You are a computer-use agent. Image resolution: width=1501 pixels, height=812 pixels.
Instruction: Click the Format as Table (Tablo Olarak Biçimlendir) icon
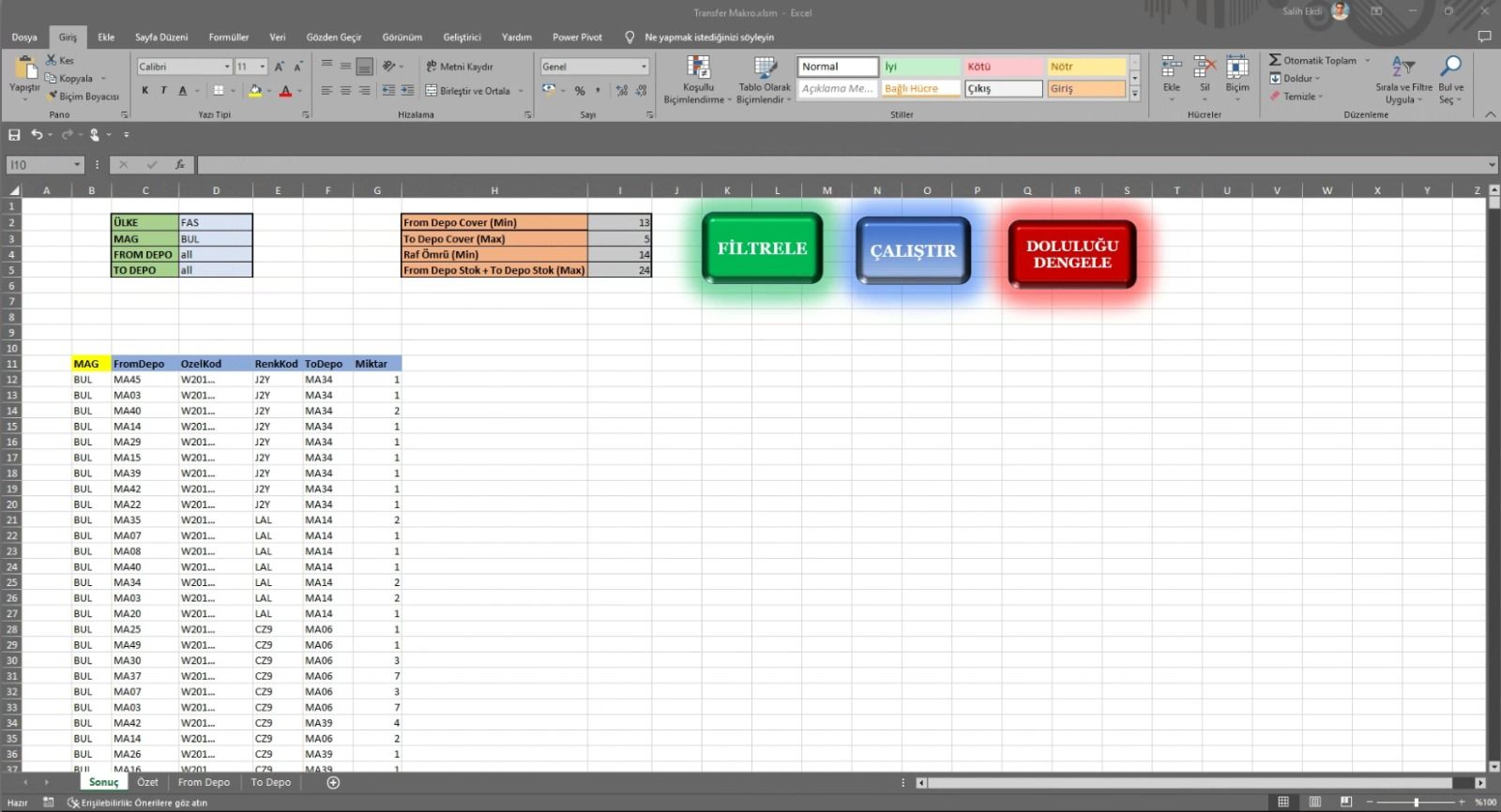pos(765,69)
